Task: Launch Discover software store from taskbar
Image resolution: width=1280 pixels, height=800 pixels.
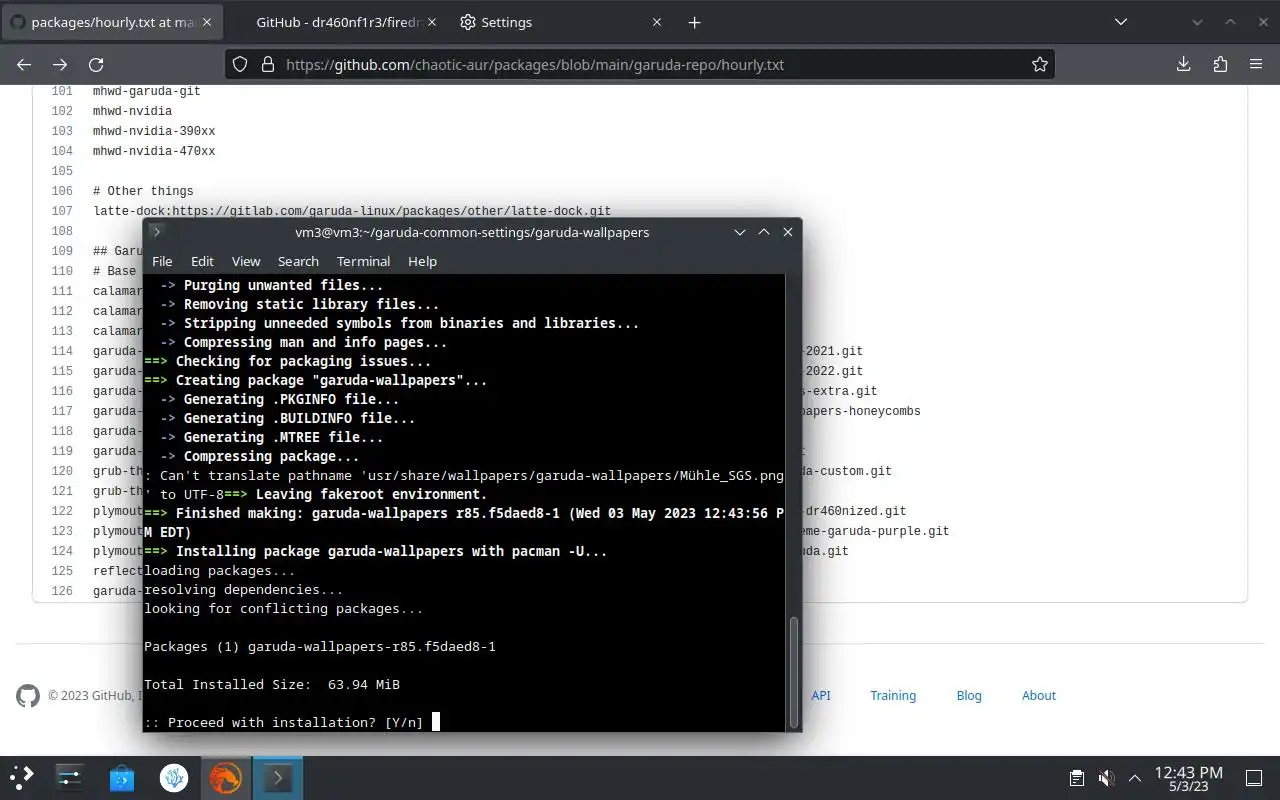Action: [122, 777]
